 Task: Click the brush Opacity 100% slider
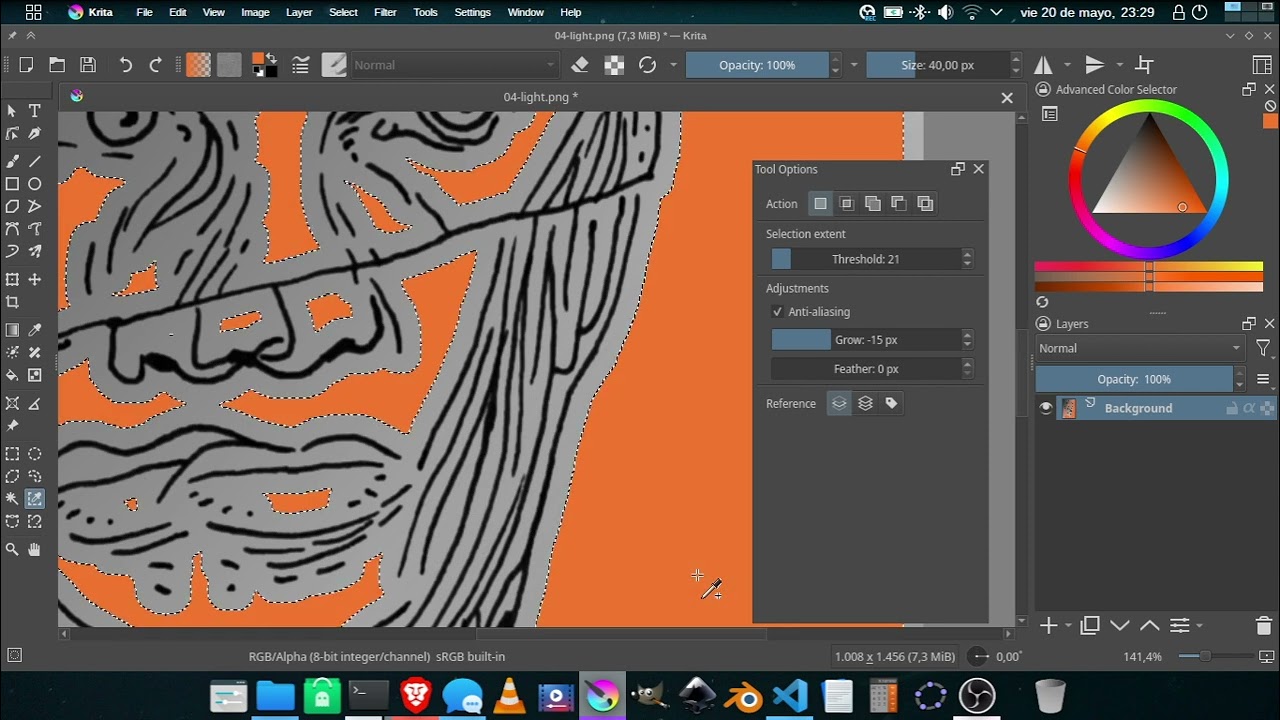[757, 65]
